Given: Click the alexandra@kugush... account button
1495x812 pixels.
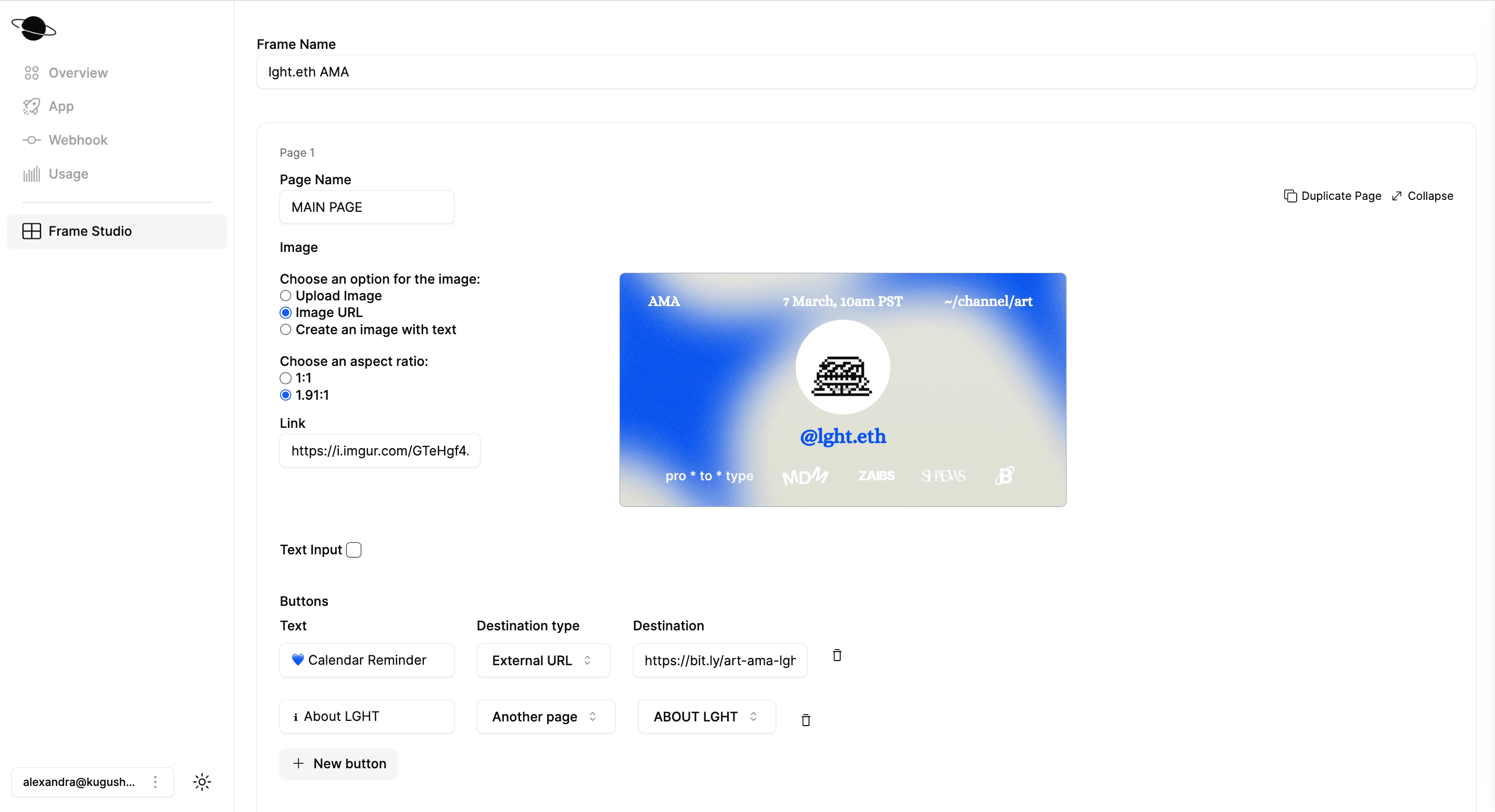Looking at the screenshot, I should pos(93,782).
